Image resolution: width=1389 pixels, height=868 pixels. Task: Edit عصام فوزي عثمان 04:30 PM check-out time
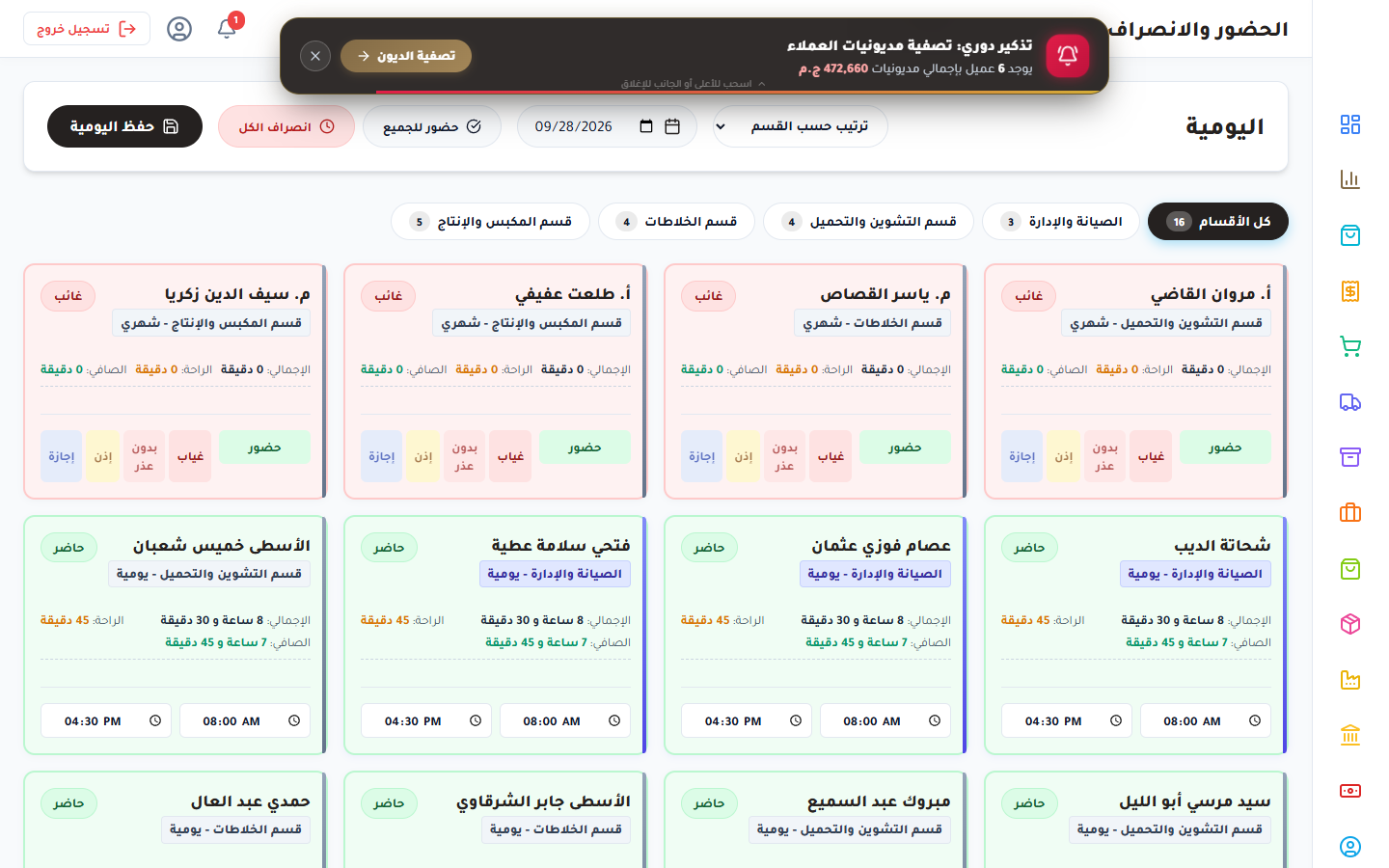click(x=747, y=720)
